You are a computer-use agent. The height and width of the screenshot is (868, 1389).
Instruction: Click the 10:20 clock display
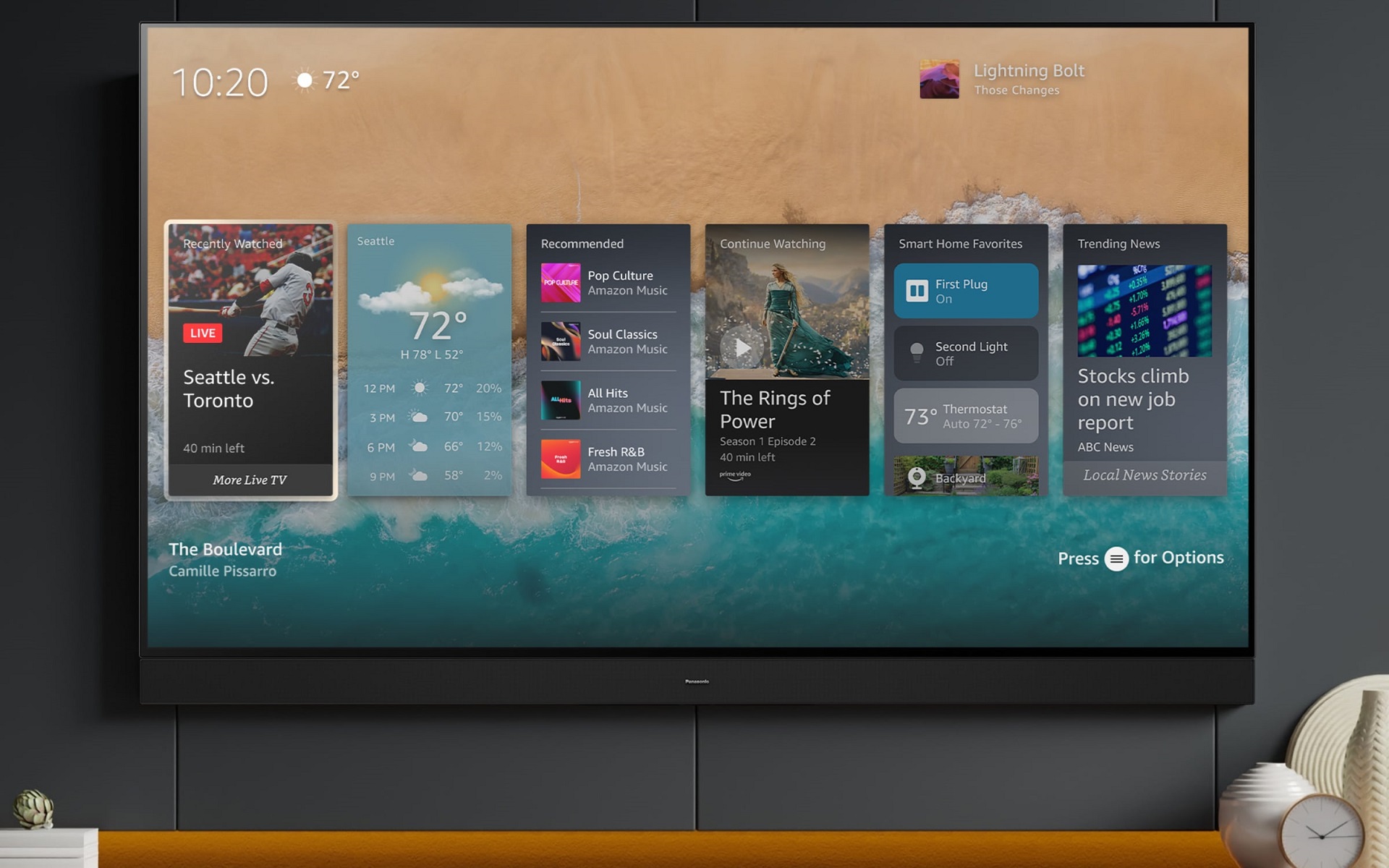click(x=220, y=82)
